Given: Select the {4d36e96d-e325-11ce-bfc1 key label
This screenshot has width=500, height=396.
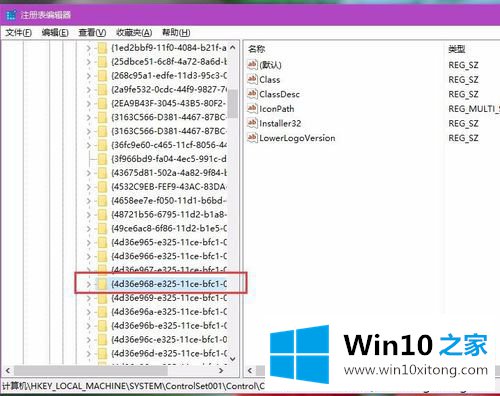Looking at the screenshot, I should [x=169, y=353].
